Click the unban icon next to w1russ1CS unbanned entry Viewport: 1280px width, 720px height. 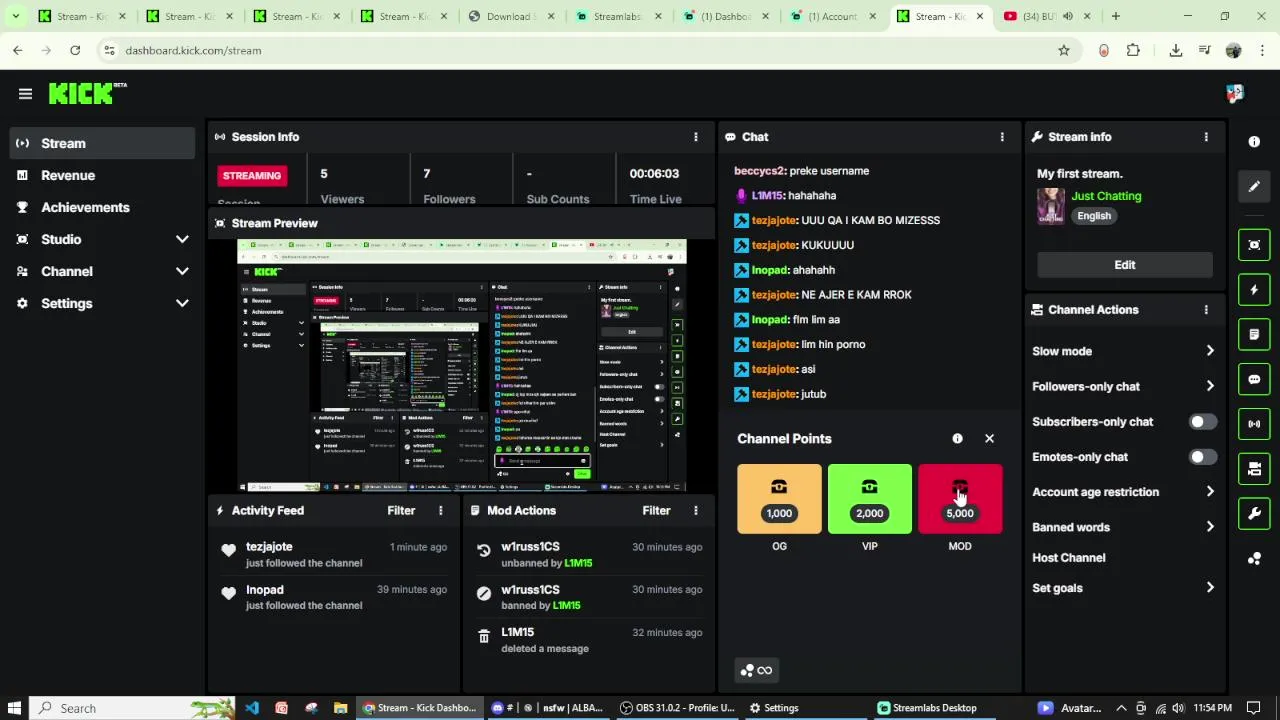tap(484, 550)
